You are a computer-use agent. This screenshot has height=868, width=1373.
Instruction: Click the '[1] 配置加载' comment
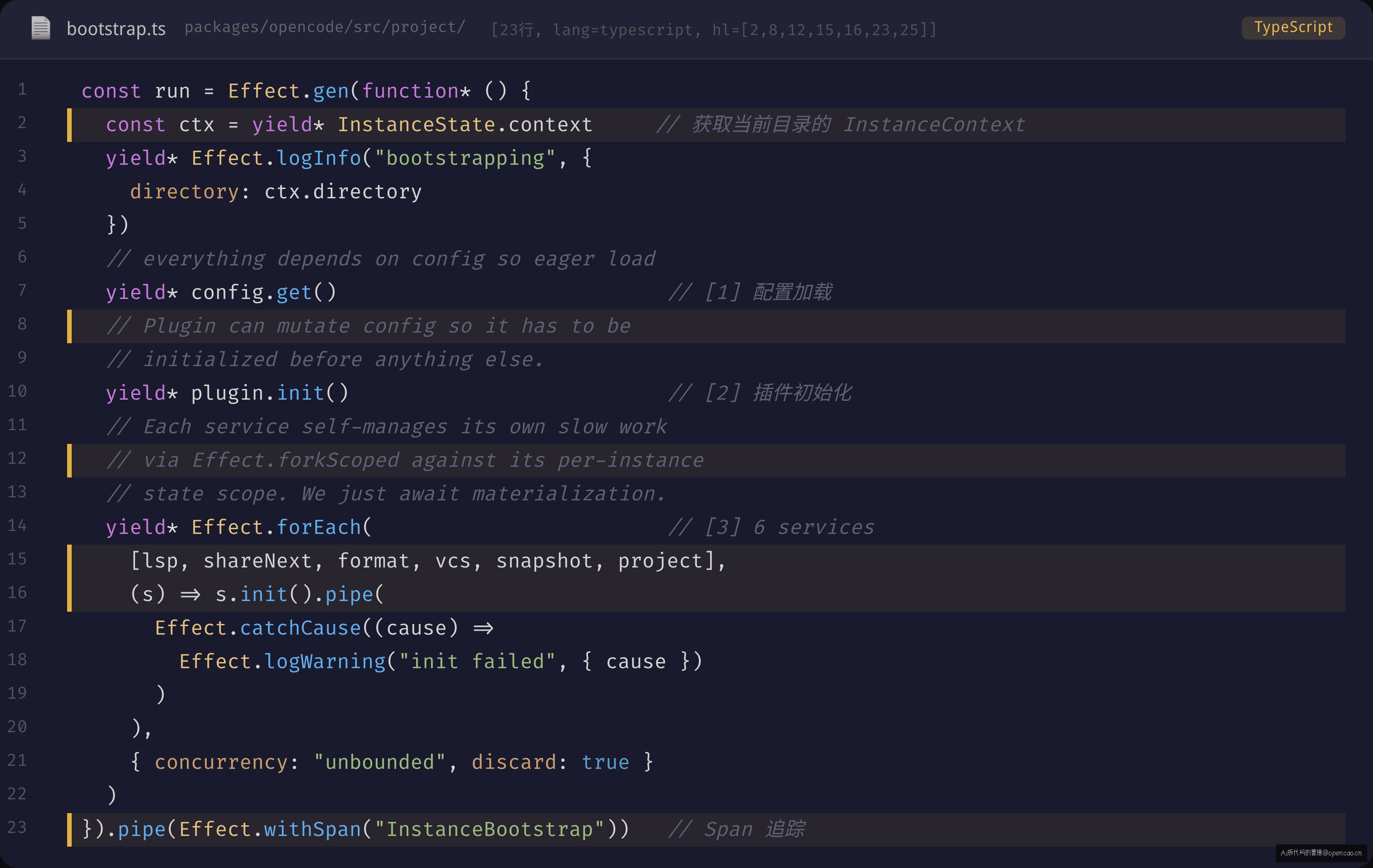tap(750, 293)
